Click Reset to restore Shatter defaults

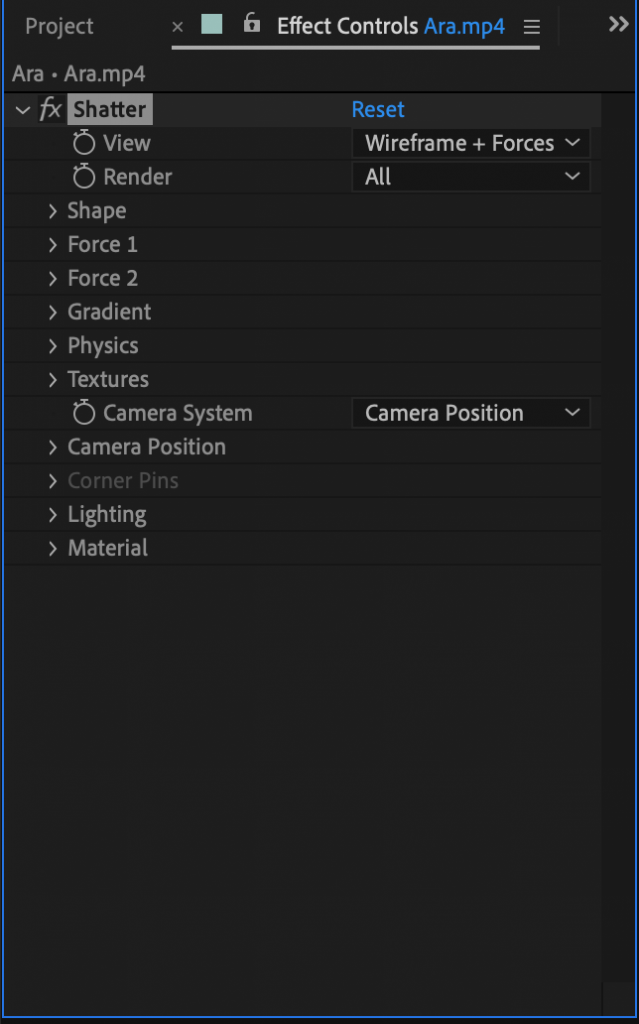[x=378, y=109]
